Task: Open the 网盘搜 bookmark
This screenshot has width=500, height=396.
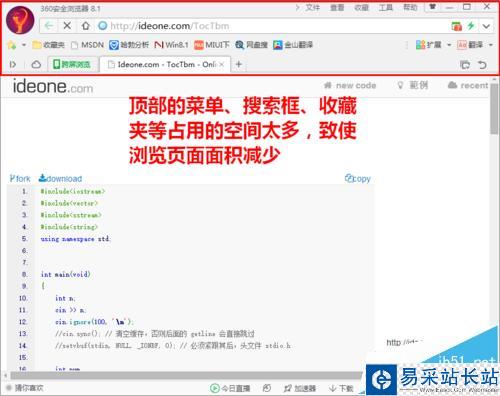Action: (251, 45)
